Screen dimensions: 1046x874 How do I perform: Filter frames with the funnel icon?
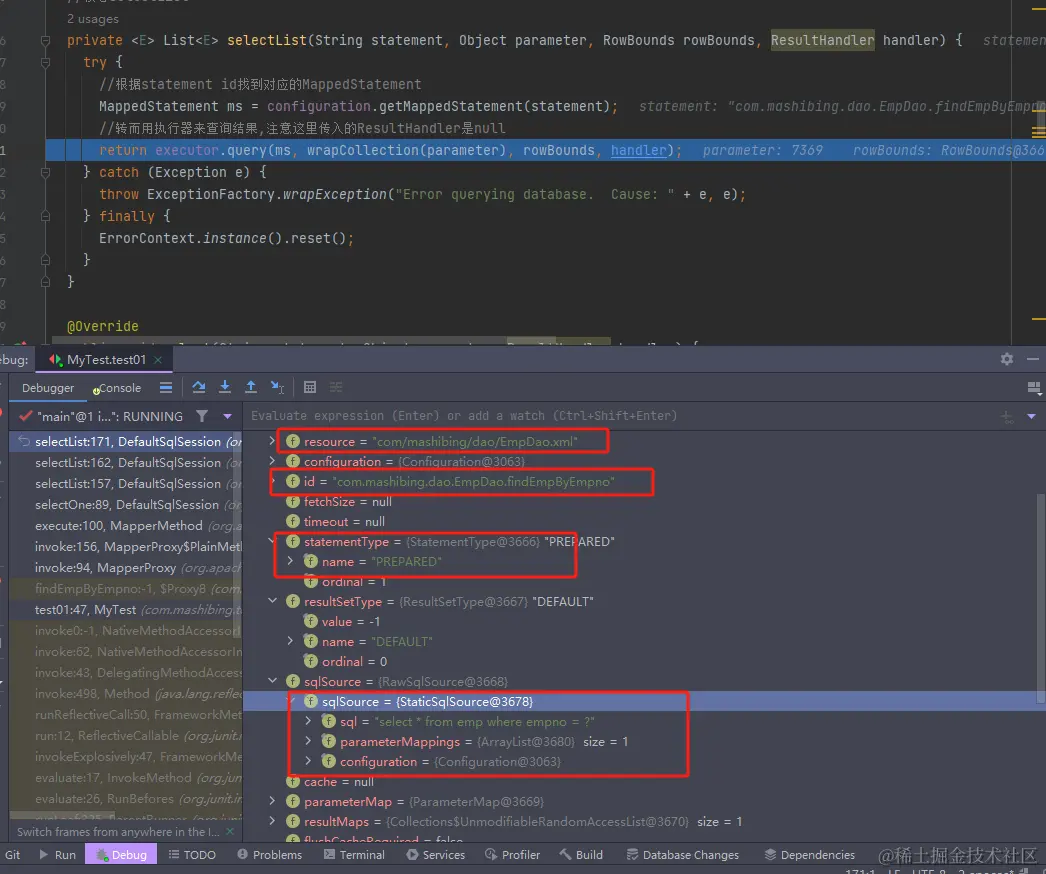[201, 416]
